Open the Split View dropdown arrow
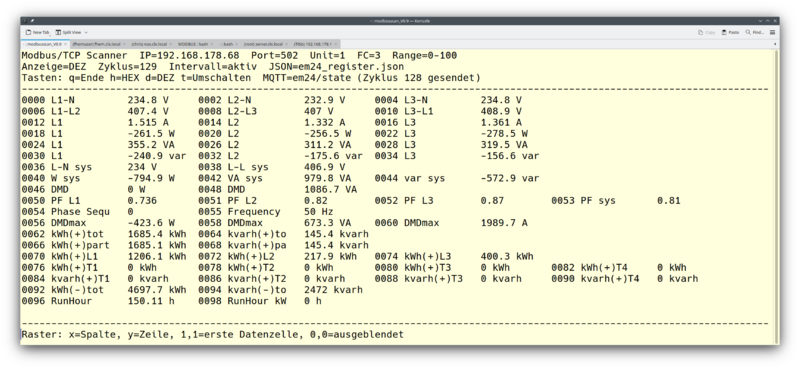The width and height of the screenshot is (800, 369). coord(86,32)
